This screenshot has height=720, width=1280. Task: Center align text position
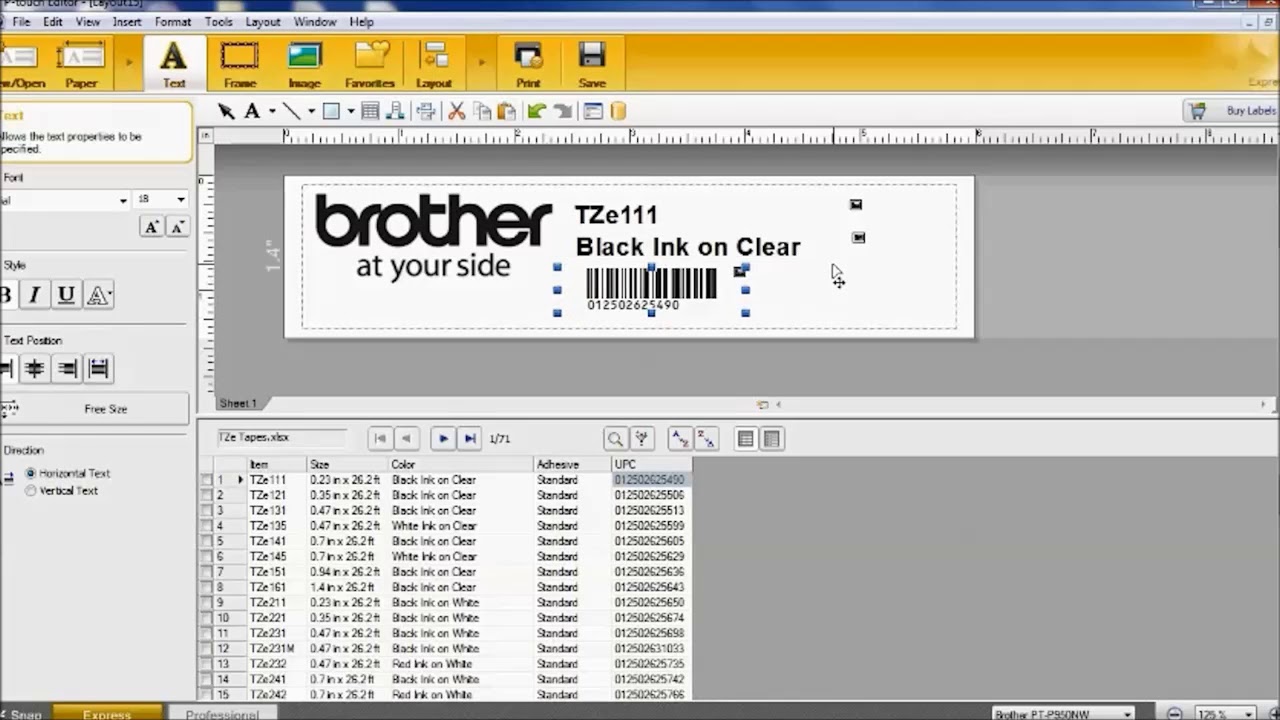pyautogui.click(x=34, y=369)
